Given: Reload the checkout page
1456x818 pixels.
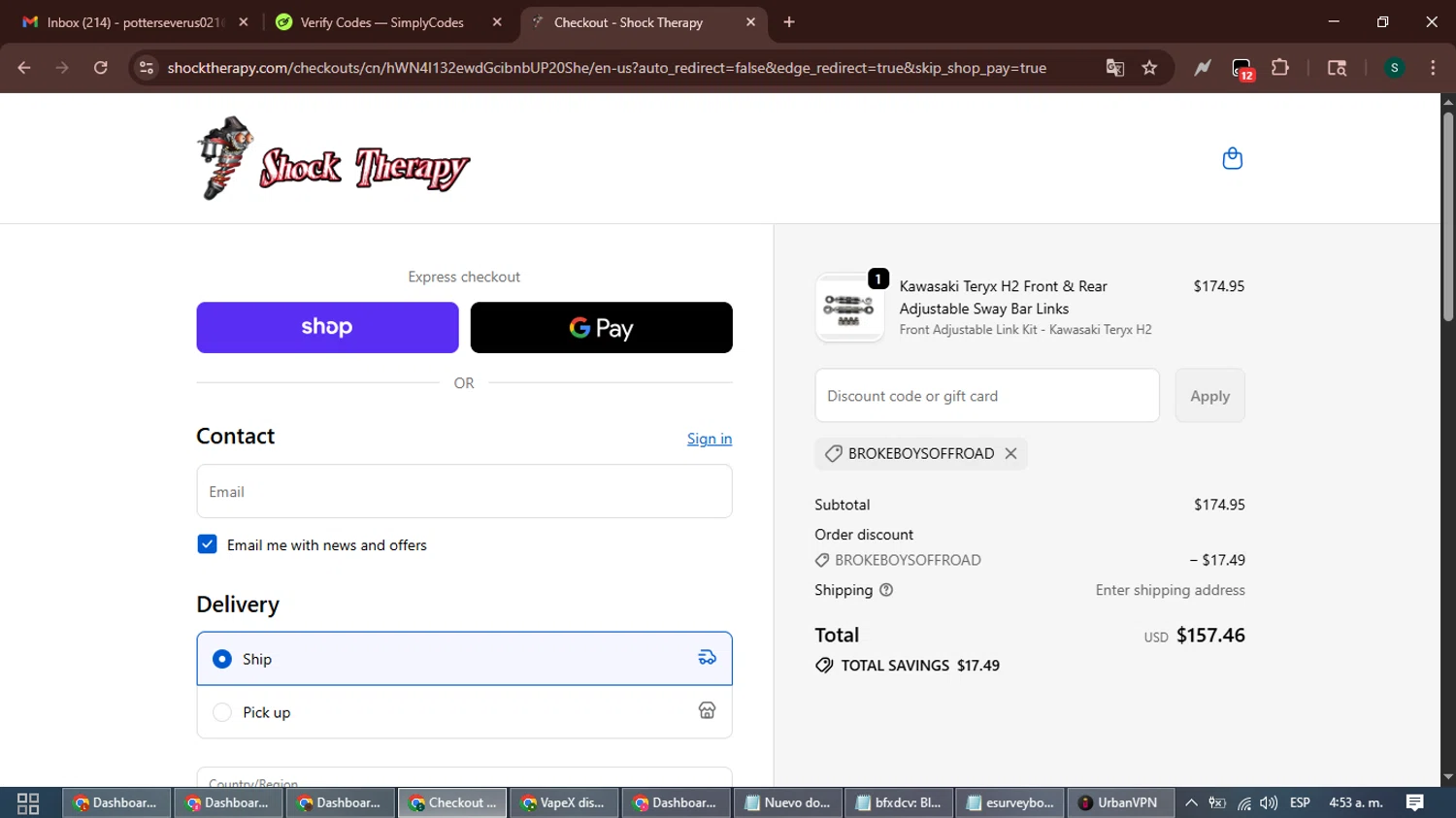Looking at the screenshot, I should click(x=100, y=68).
